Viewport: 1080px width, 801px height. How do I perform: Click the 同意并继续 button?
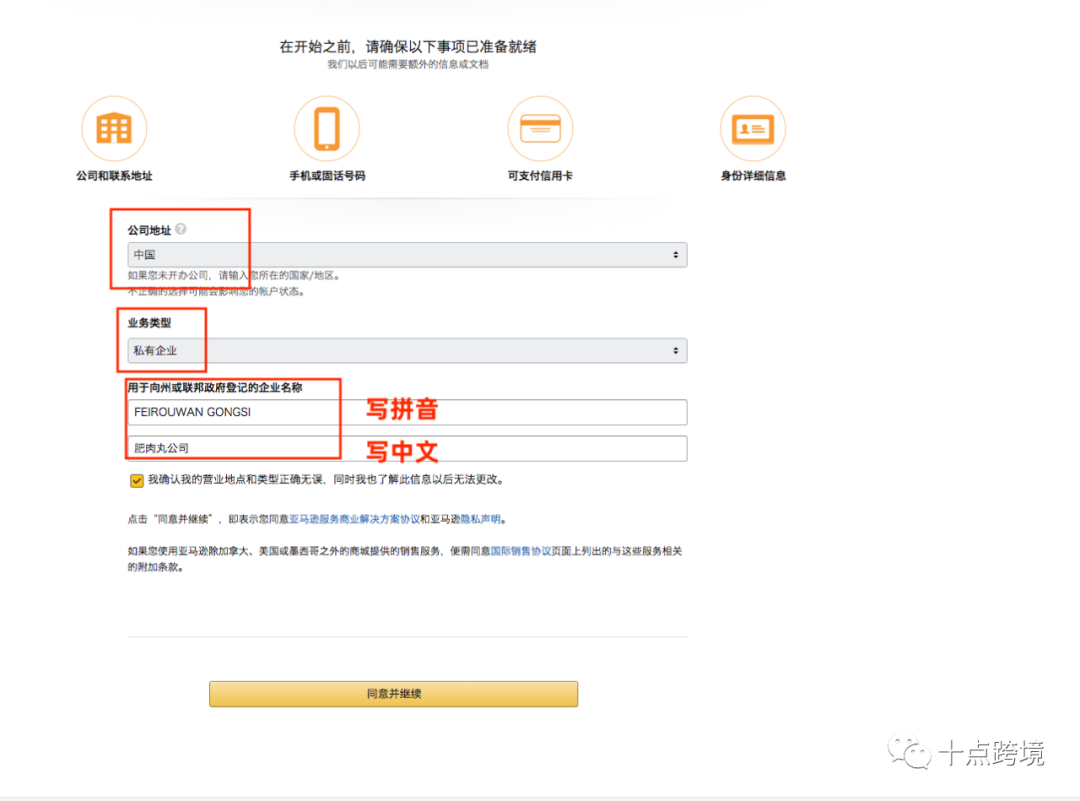393,694
